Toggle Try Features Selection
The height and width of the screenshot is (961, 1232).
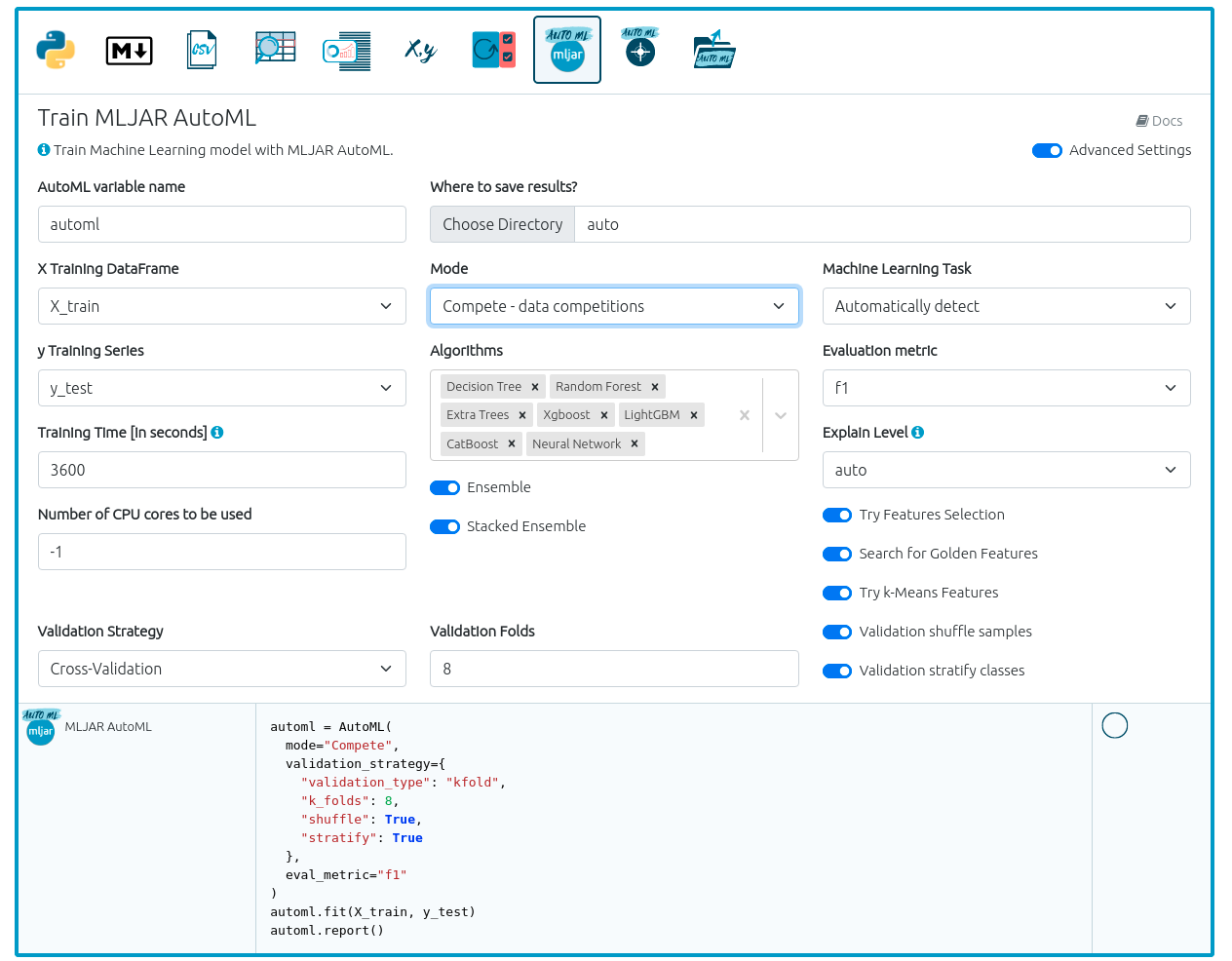[x=837, y=515]
